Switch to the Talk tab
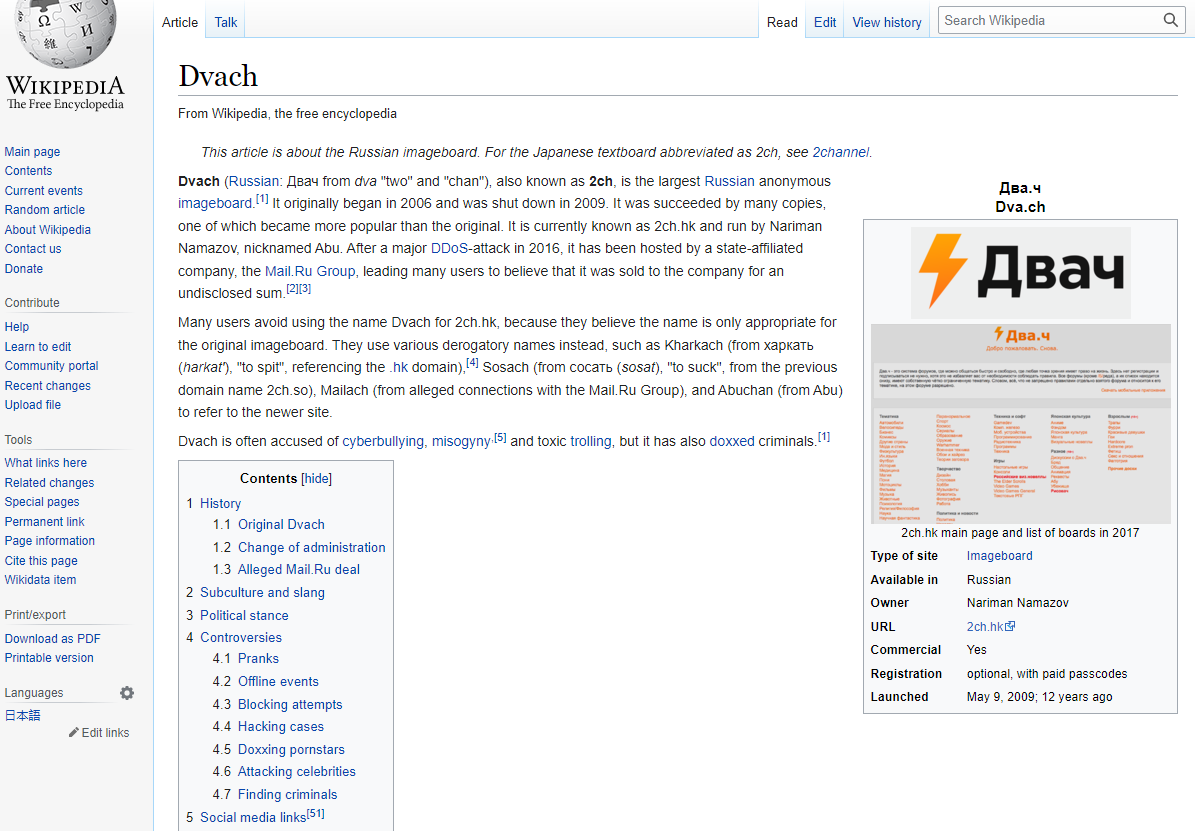The image size is (1195, 831). [x=226, y=22]
